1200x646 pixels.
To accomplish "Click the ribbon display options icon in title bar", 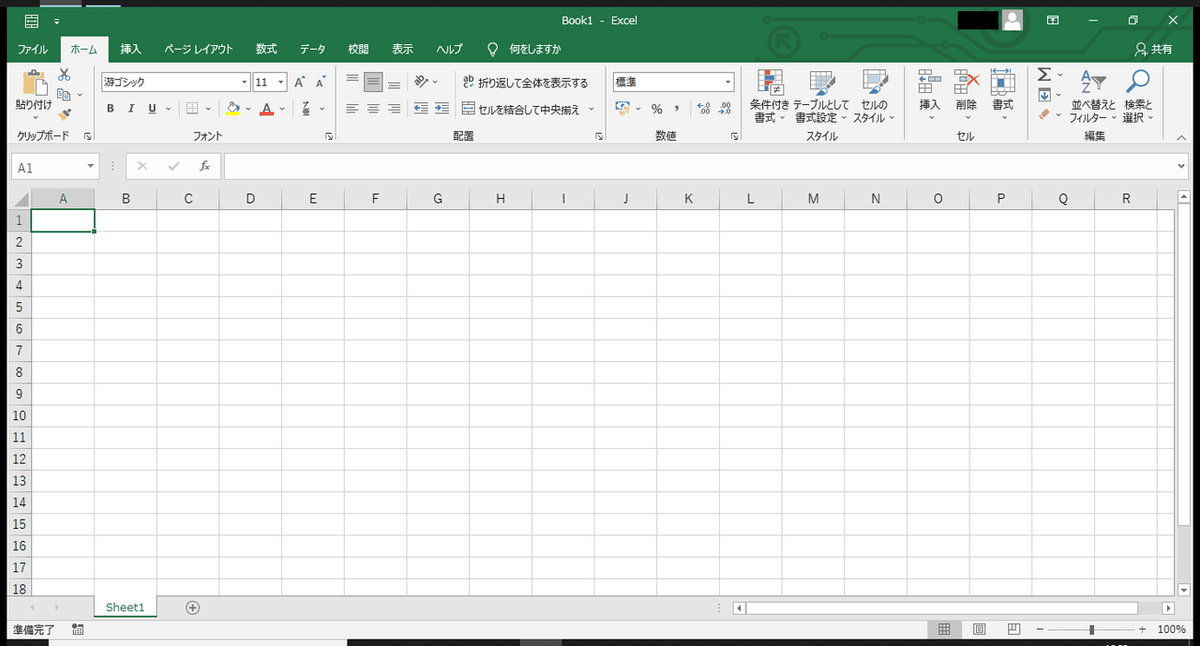I will point(1053,20).
